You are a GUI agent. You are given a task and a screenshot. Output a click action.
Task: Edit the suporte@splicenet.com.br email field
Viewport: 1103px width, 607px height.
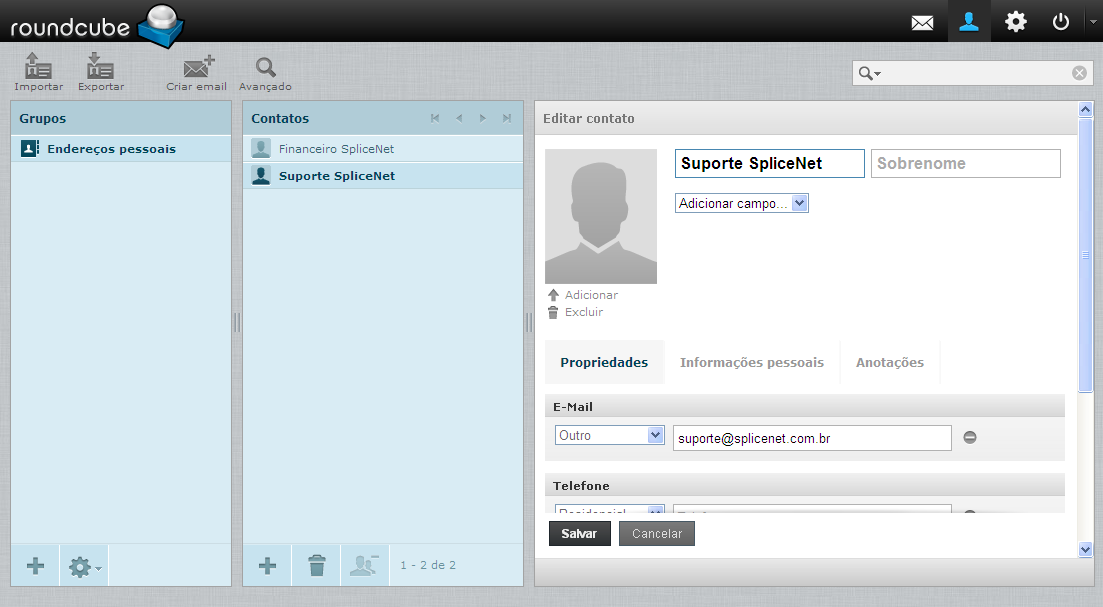click(812, 438)
